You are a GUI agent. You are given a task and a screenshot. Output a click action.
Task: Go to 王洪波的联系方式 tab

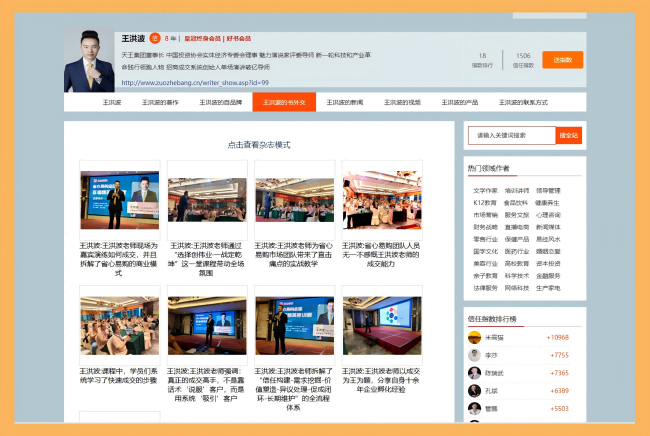(x=523, y=102)
